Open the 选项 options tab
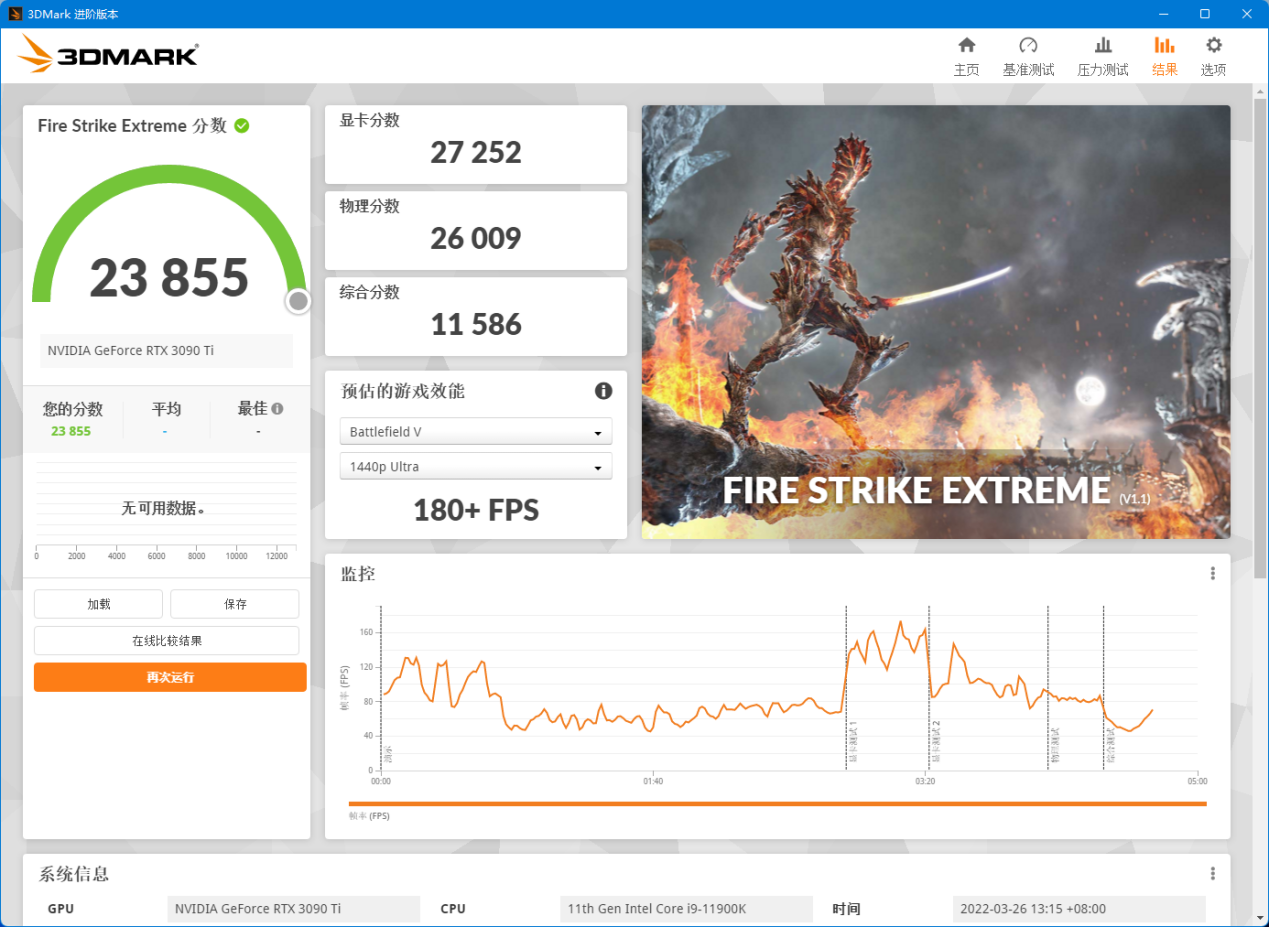Viewport: 1269px width, 927px height. tap(1213, 56)
